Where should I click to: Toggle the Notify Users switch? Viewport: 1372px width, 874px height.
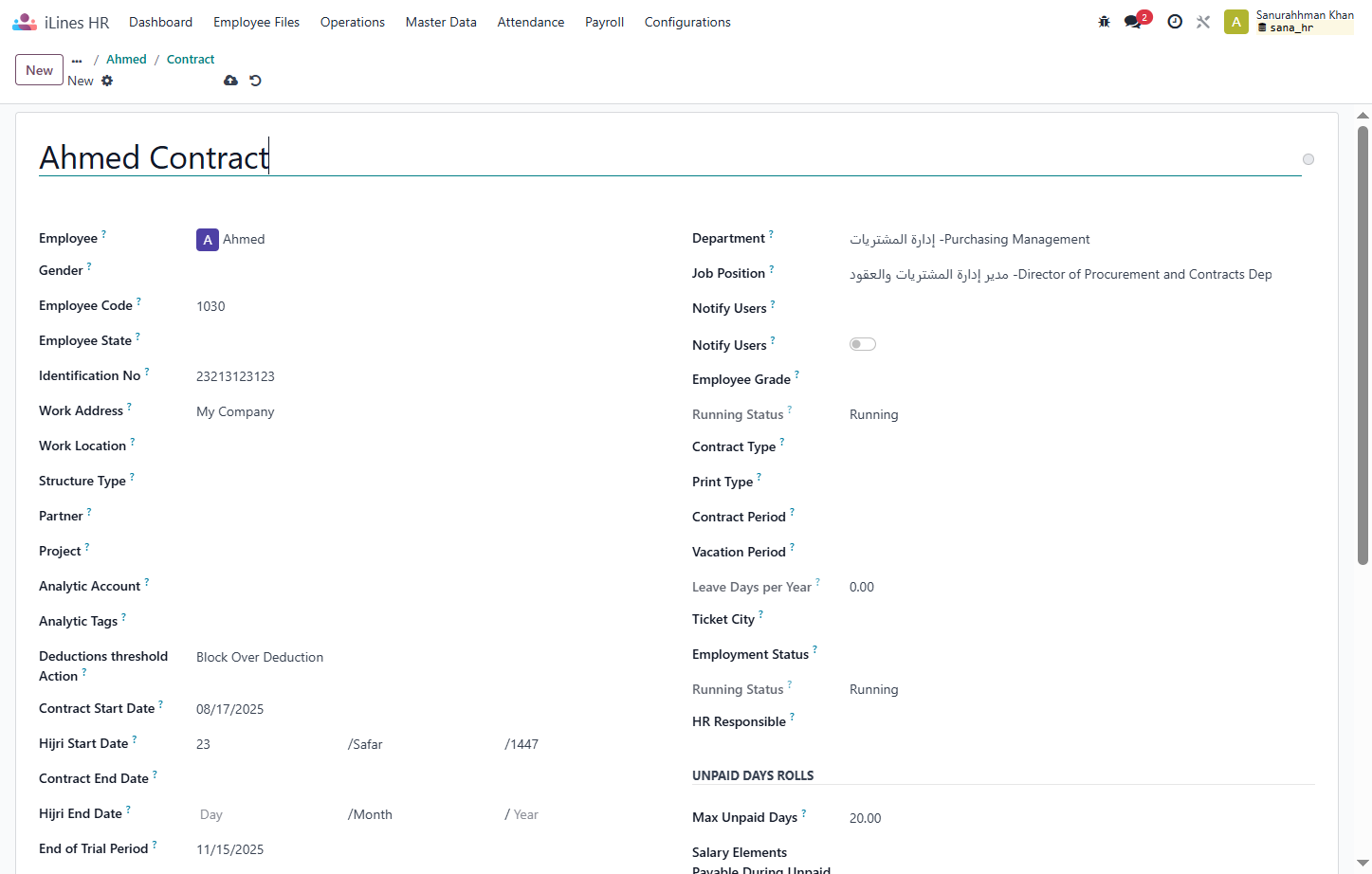pos(863,344)
